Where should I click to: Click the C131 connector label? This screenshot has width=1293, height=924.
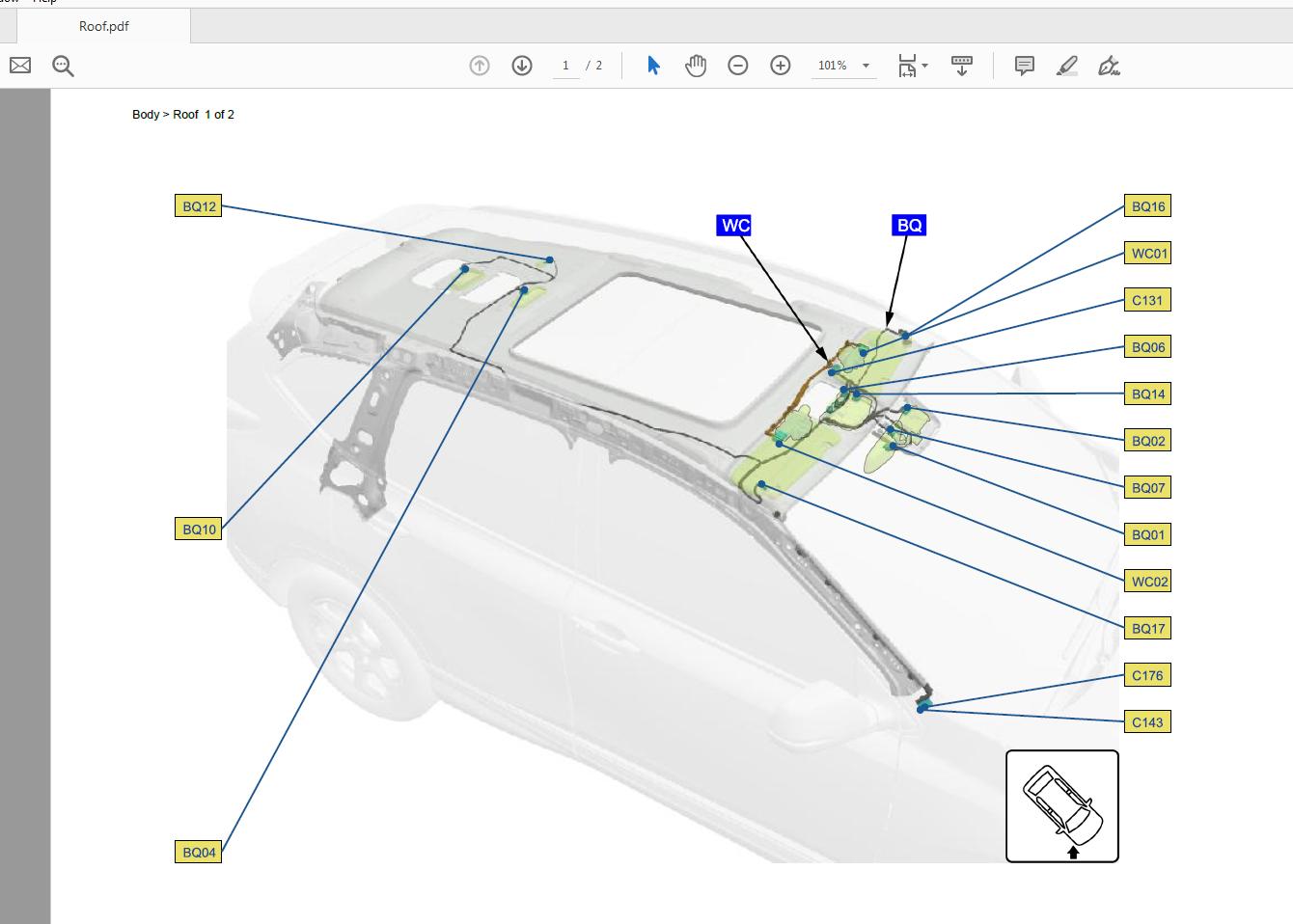click(x=1148, y=300)
